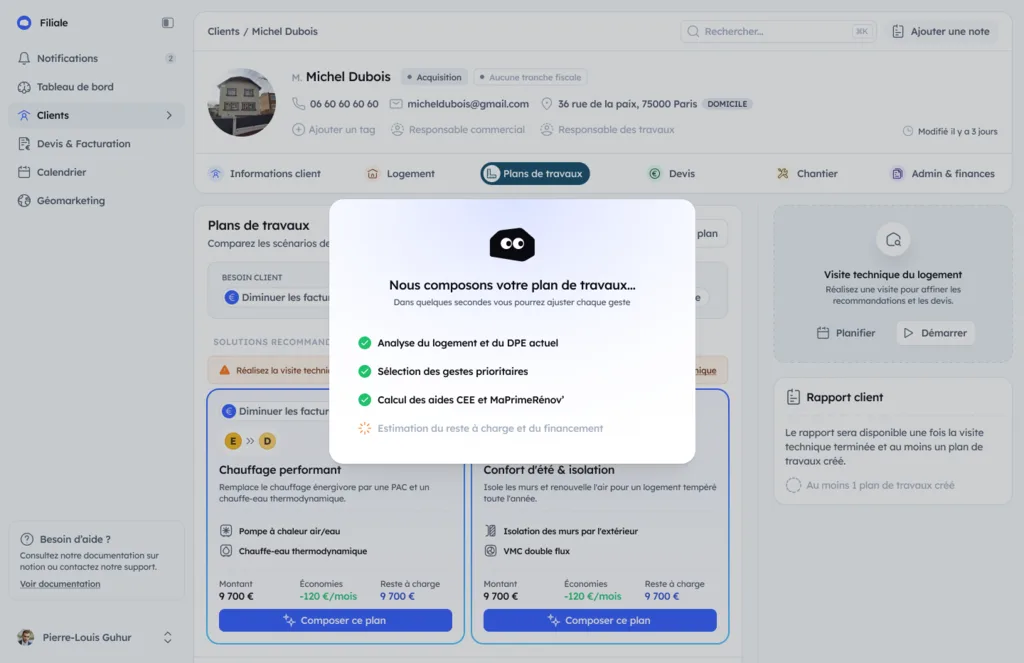This screenshot has width=1024, height=663.
Task: Click Michel Dubois's house profile photo
Action: [x=242, y=103]
